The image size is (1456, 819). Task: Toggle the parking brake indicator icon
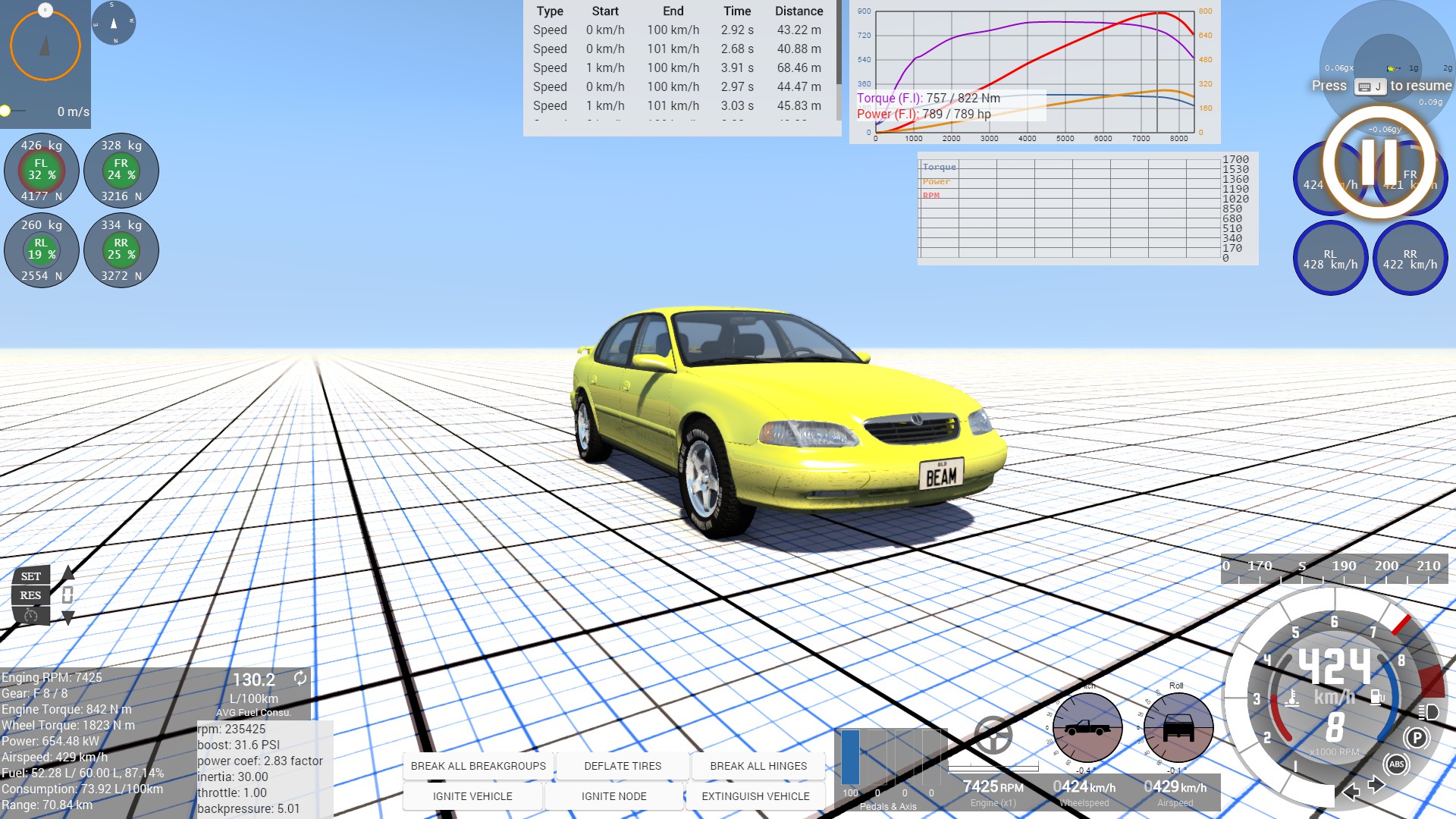click(1416, 738)
